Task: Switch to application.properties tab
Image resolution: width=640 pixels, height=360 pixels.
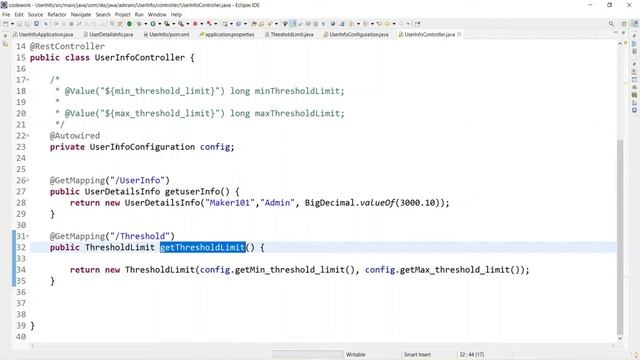Action: pyautogui.click(x=227, y=35)
